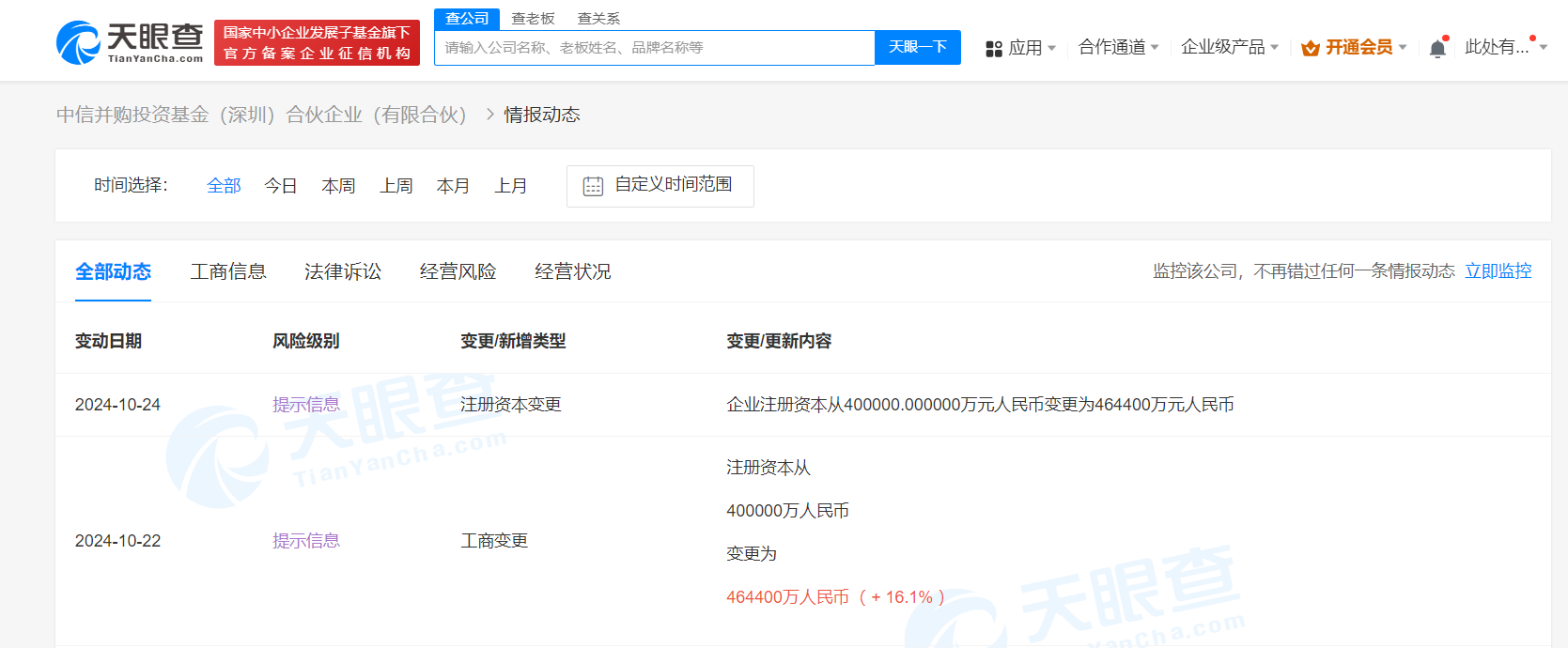1568x648 pixels.
Task: Filter time by 本周
Action: tap(338, 186)
